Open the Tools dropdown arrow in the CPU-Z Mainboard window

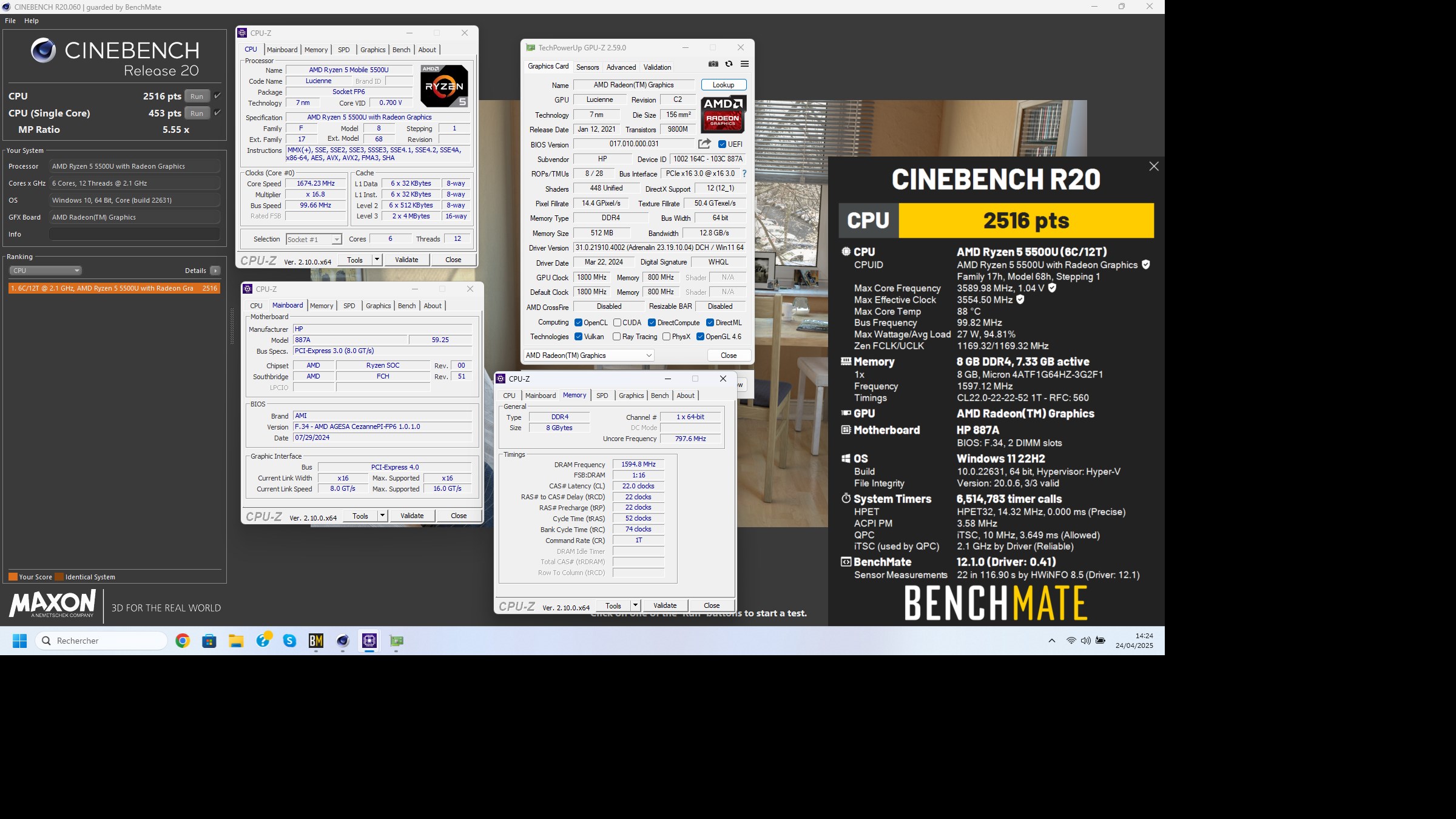pyautogui.click(x=382, y=516)
